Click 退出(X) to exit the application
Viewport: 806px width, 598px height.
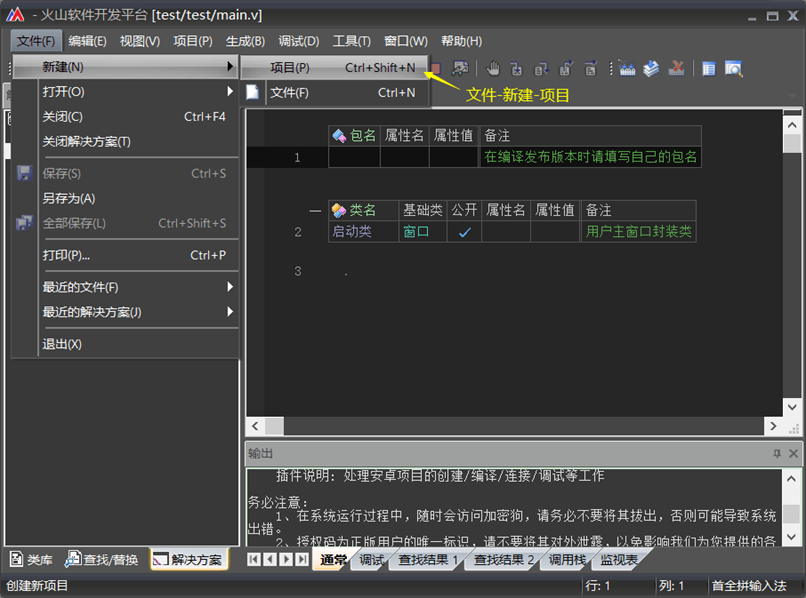[62, 344]
